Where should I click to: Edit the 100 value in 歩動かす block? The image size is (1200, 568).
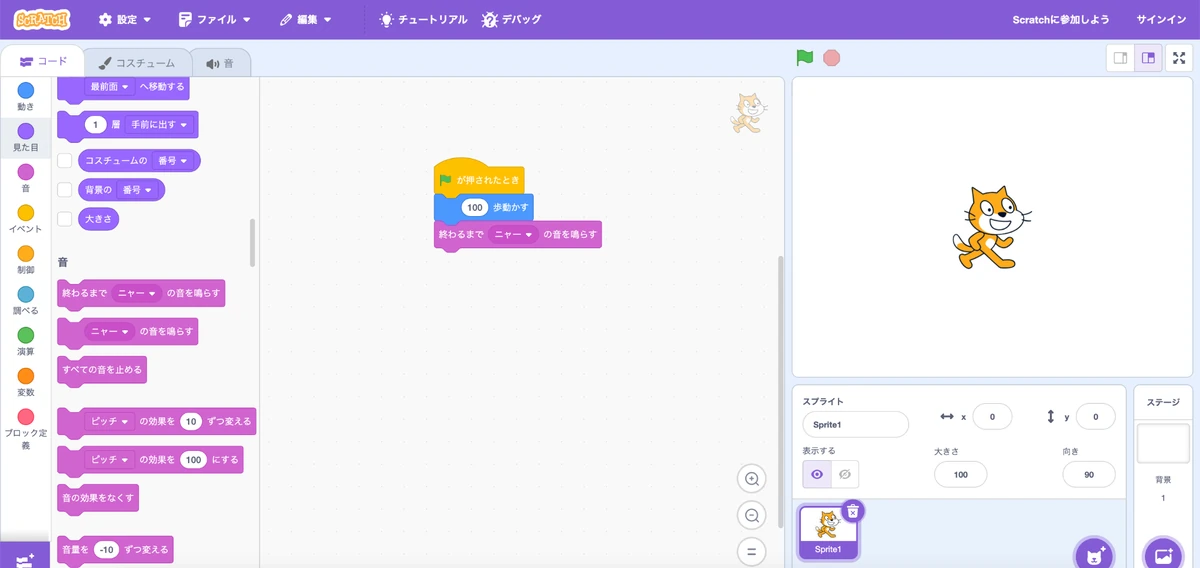(475, 208)
